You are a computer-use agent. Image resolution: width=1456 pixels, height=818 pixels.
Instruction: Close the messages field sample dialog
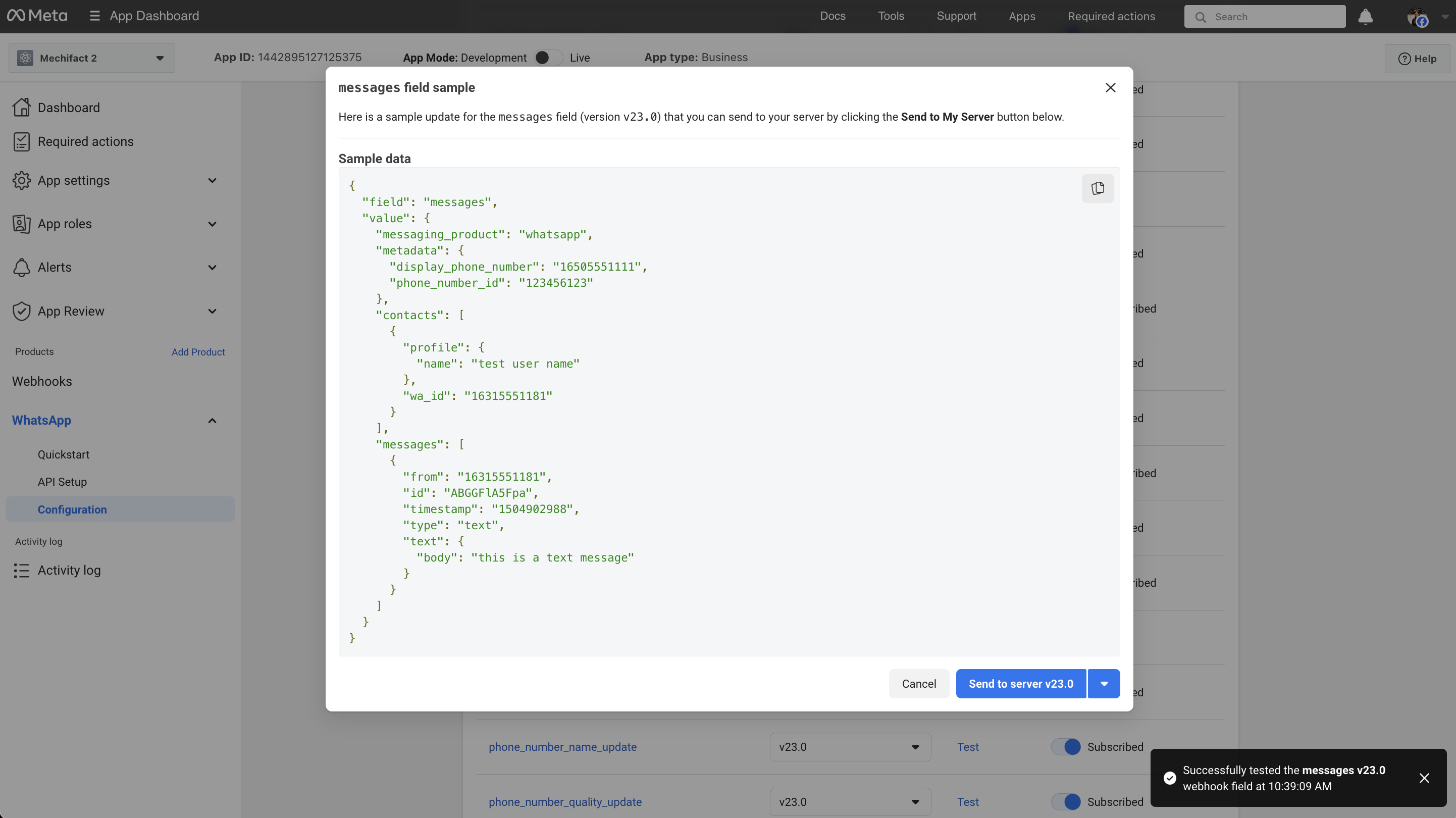(x=1110, y=88)
